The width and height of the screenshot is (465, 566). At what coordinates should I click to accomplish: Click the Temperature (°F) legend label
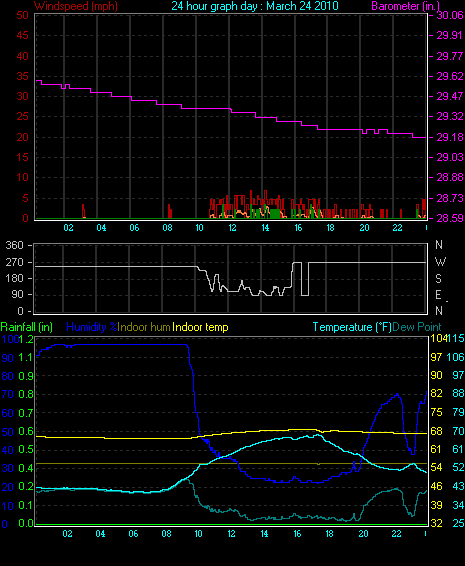point(352,327)
